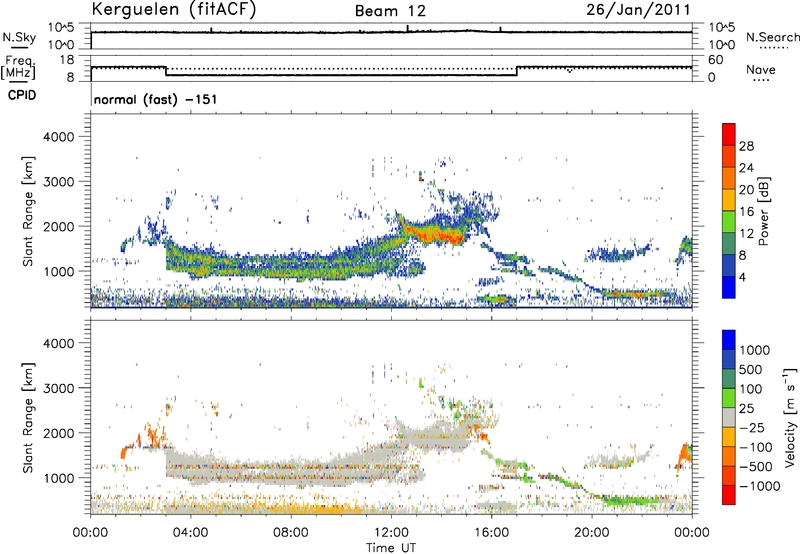Click the power plot 'Slant Range [km]' label

click(x=28, y=211)
